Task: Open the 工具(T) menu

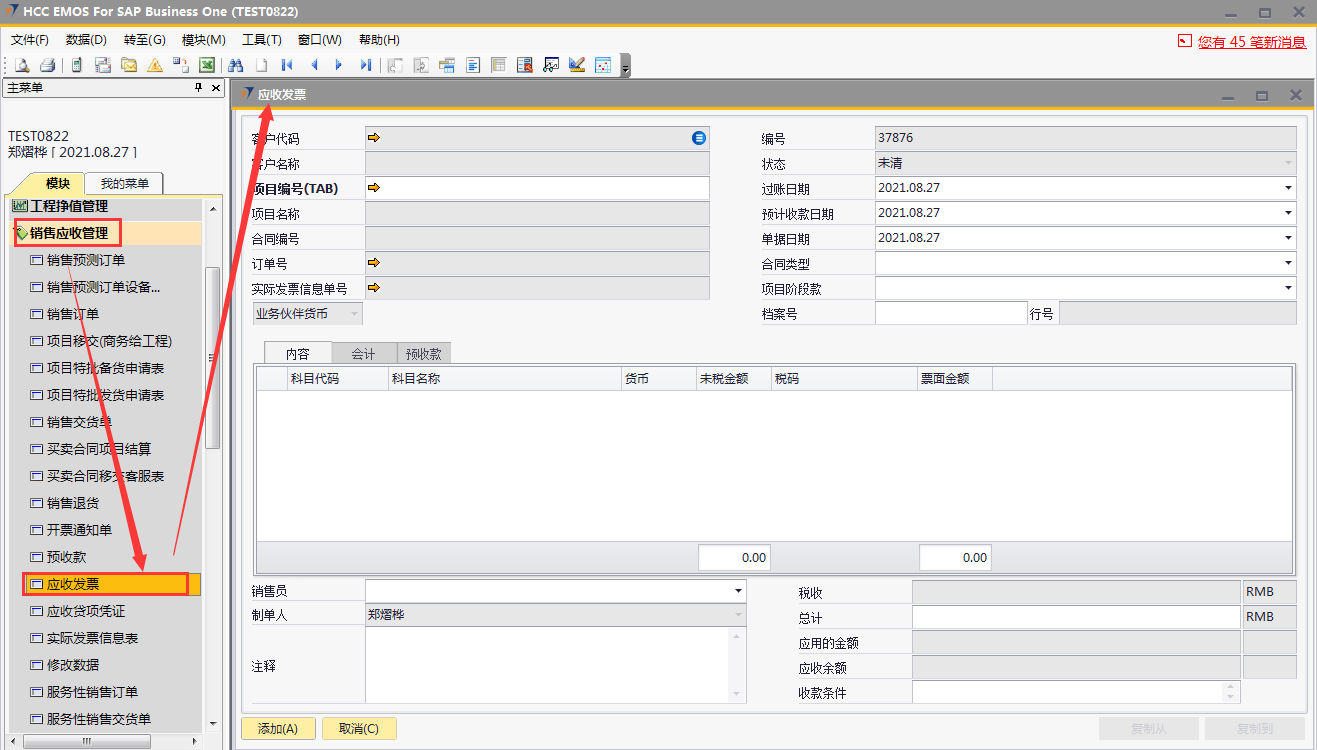Action: tap(261, 40)
